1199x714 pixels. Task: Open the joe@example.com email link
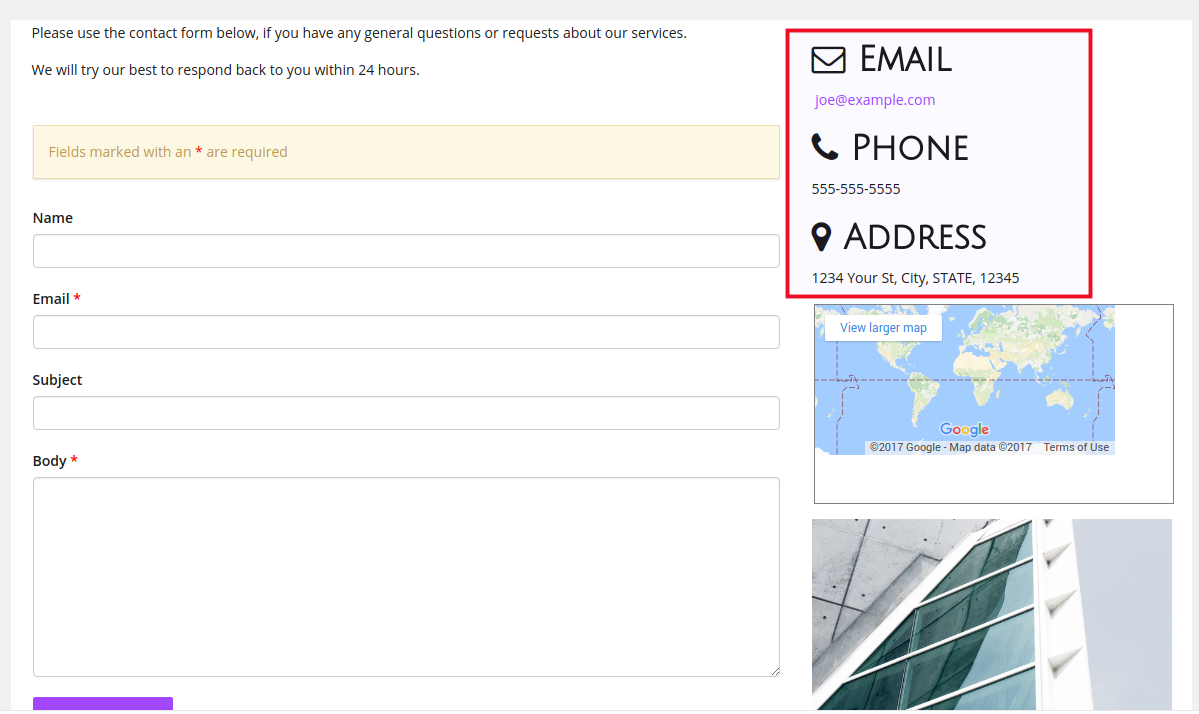[875, 100]
